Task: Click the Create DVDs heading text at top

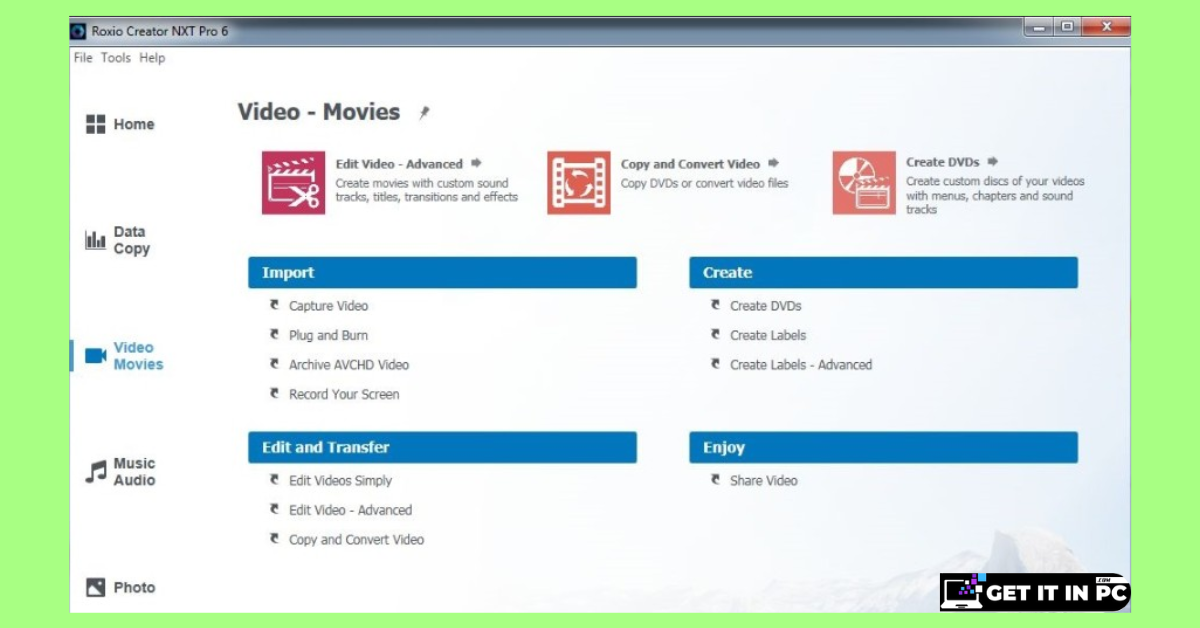Action: pos(943,162)
